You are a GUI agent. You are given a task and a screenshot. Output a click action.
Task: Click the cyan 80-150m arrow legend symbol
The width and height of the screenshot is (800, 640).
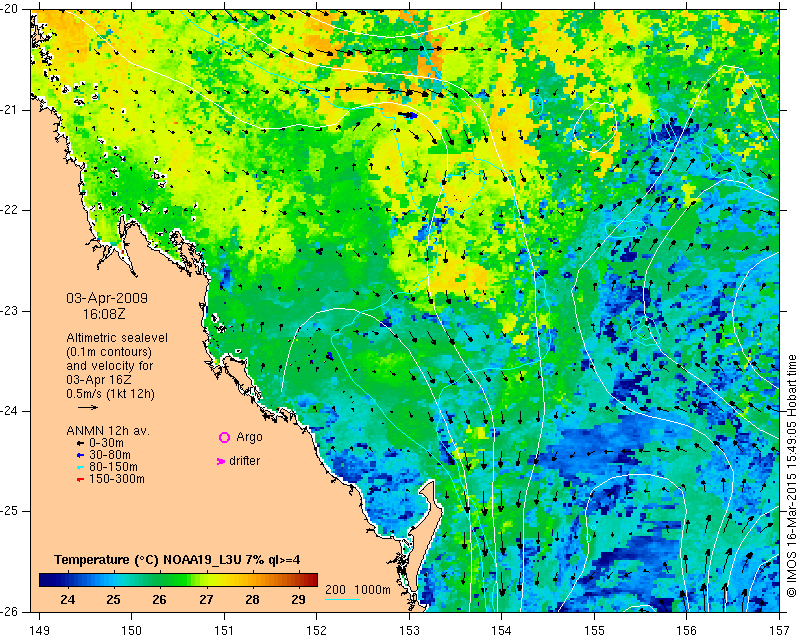(80, 467)
